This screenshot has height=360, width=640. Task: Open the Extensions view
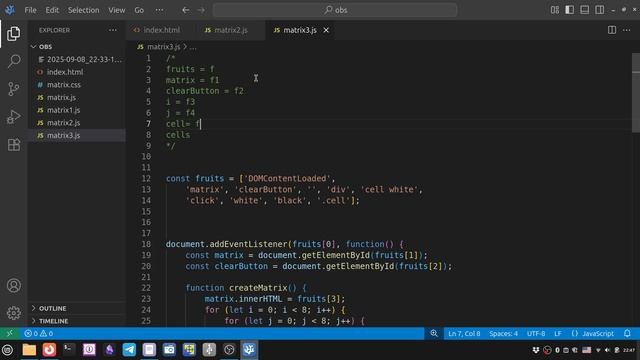[x=13, y=144]
